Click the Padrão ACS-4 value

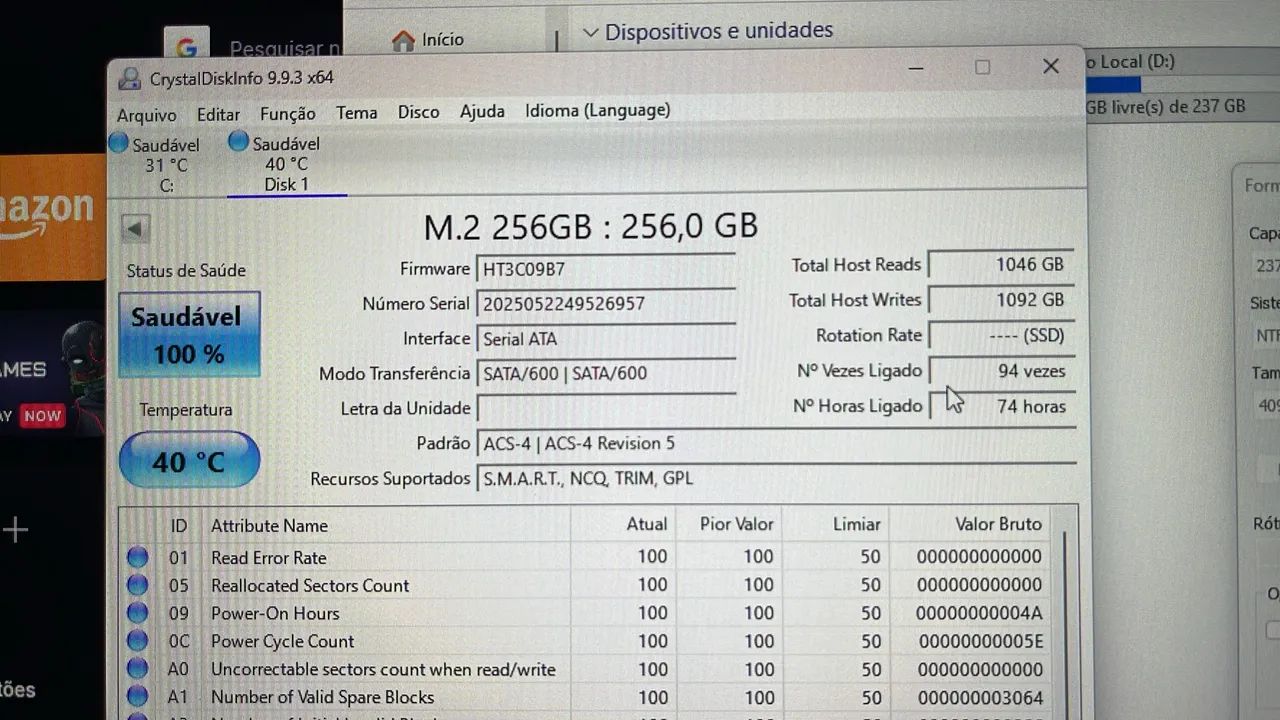coord(776,443)
